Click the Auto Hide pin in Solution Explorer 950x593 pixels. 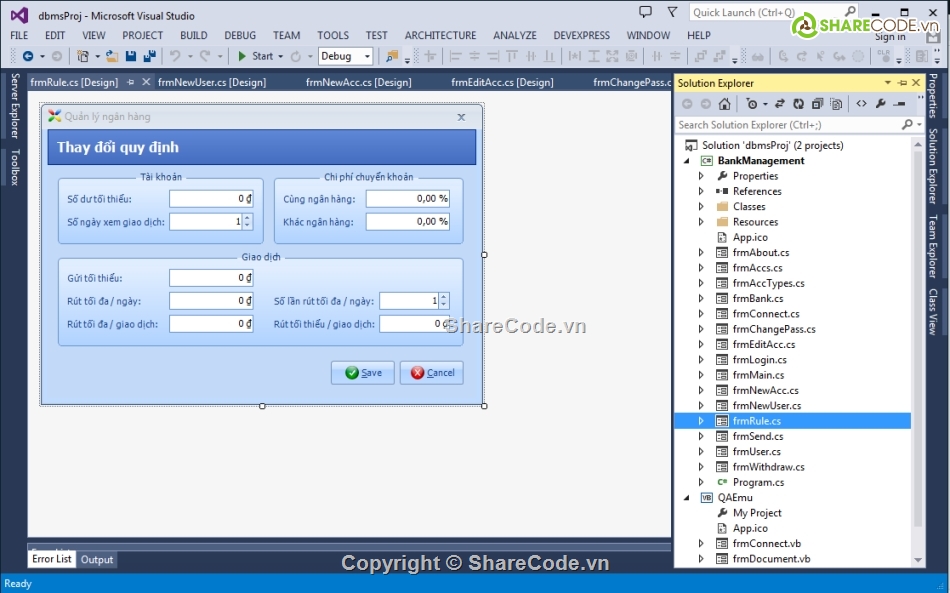[x=903, y=82]
